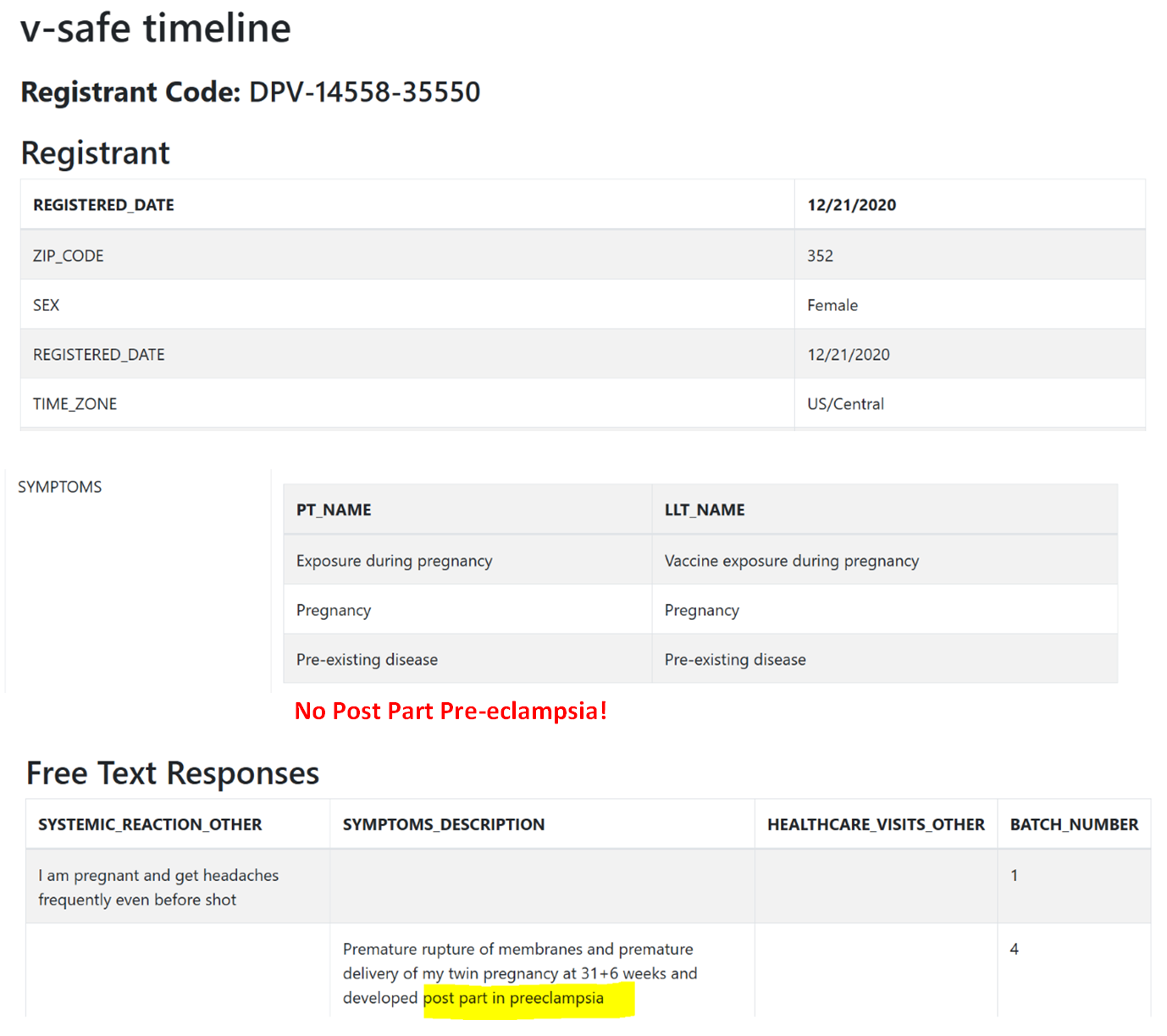Click the zip code value 352
This screenshot has width=1167, height=1036.
(x=820, y=256)
